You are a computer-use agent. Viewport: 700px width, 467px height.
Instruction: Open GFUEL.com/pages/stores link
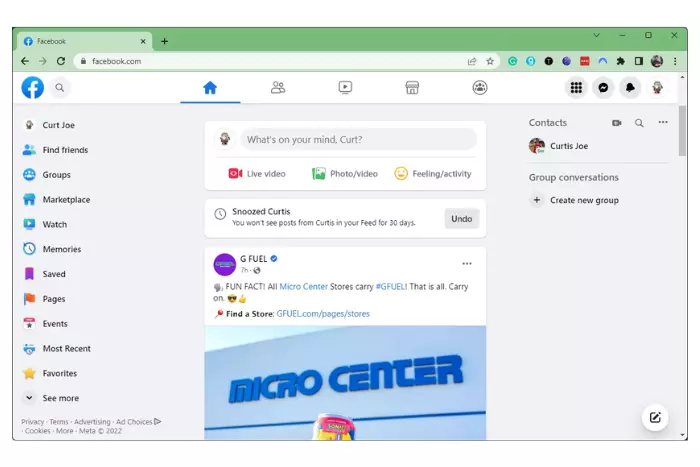tap(323, 314)
